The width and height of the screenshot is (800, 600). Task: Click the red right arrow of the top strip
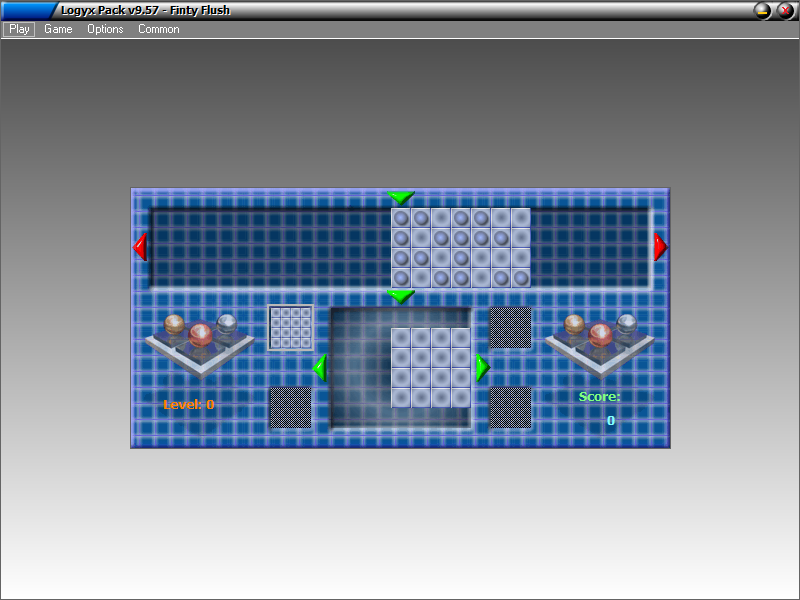click(x=661, y=247)
